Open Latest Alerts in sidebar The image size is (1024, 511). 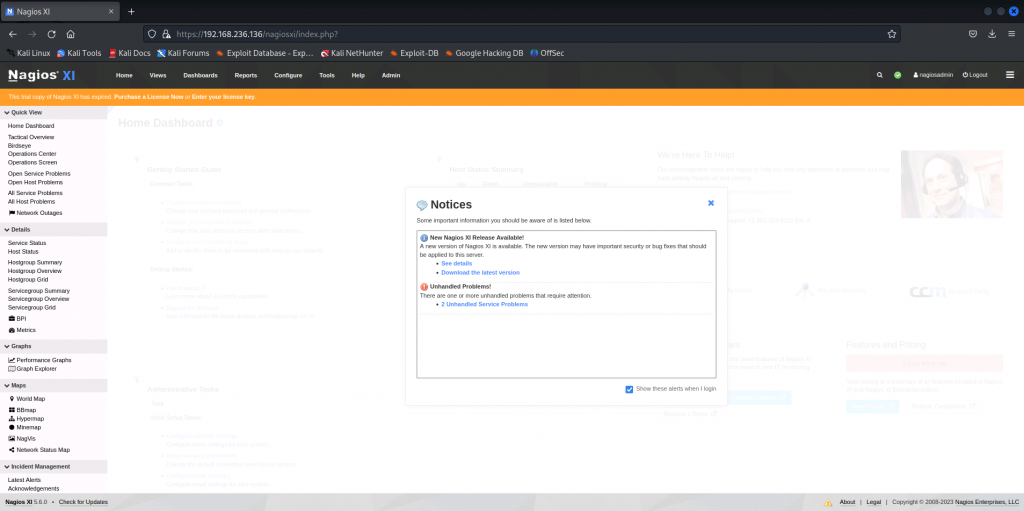point(24,480)
